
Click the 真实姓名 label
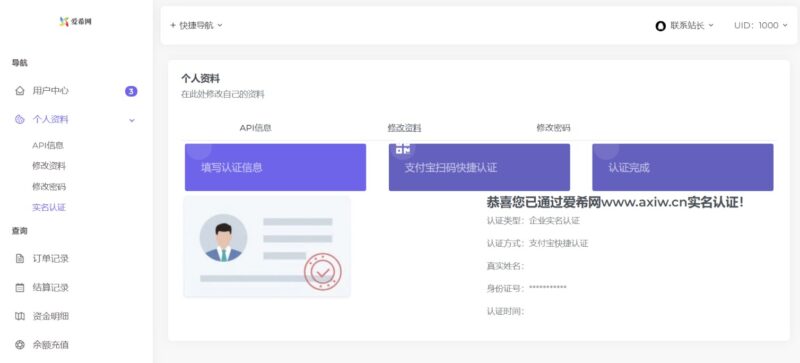505,266
